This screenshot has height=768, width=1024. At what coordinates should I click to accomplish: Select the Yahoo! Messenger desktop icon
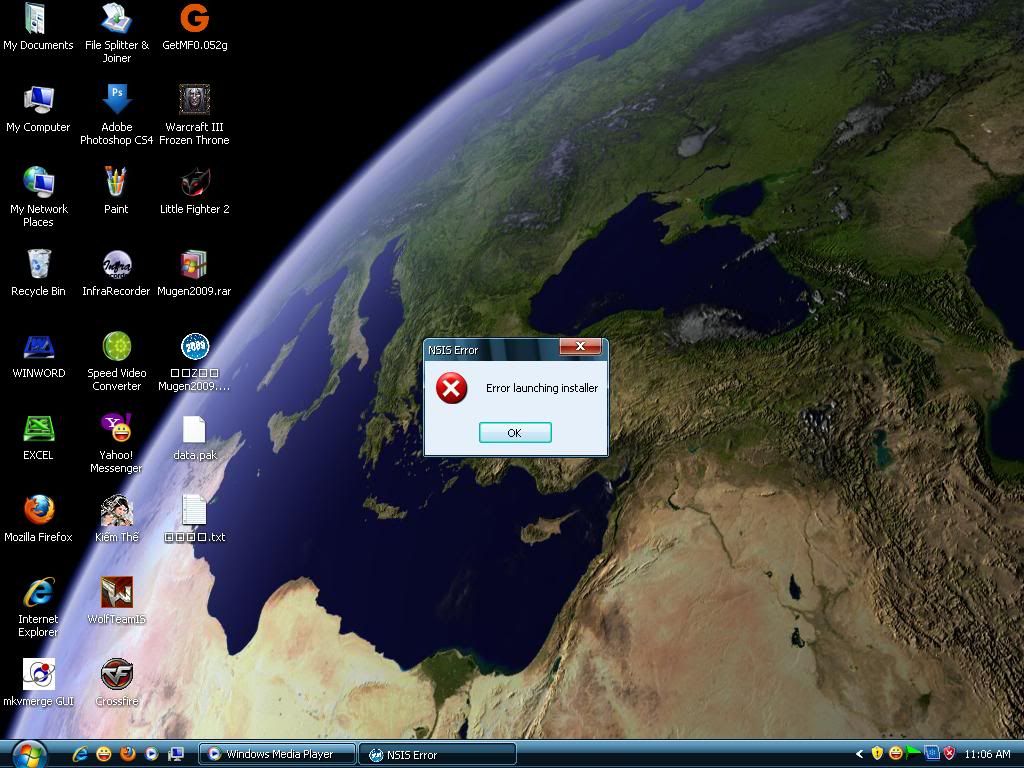click(116, 443)
